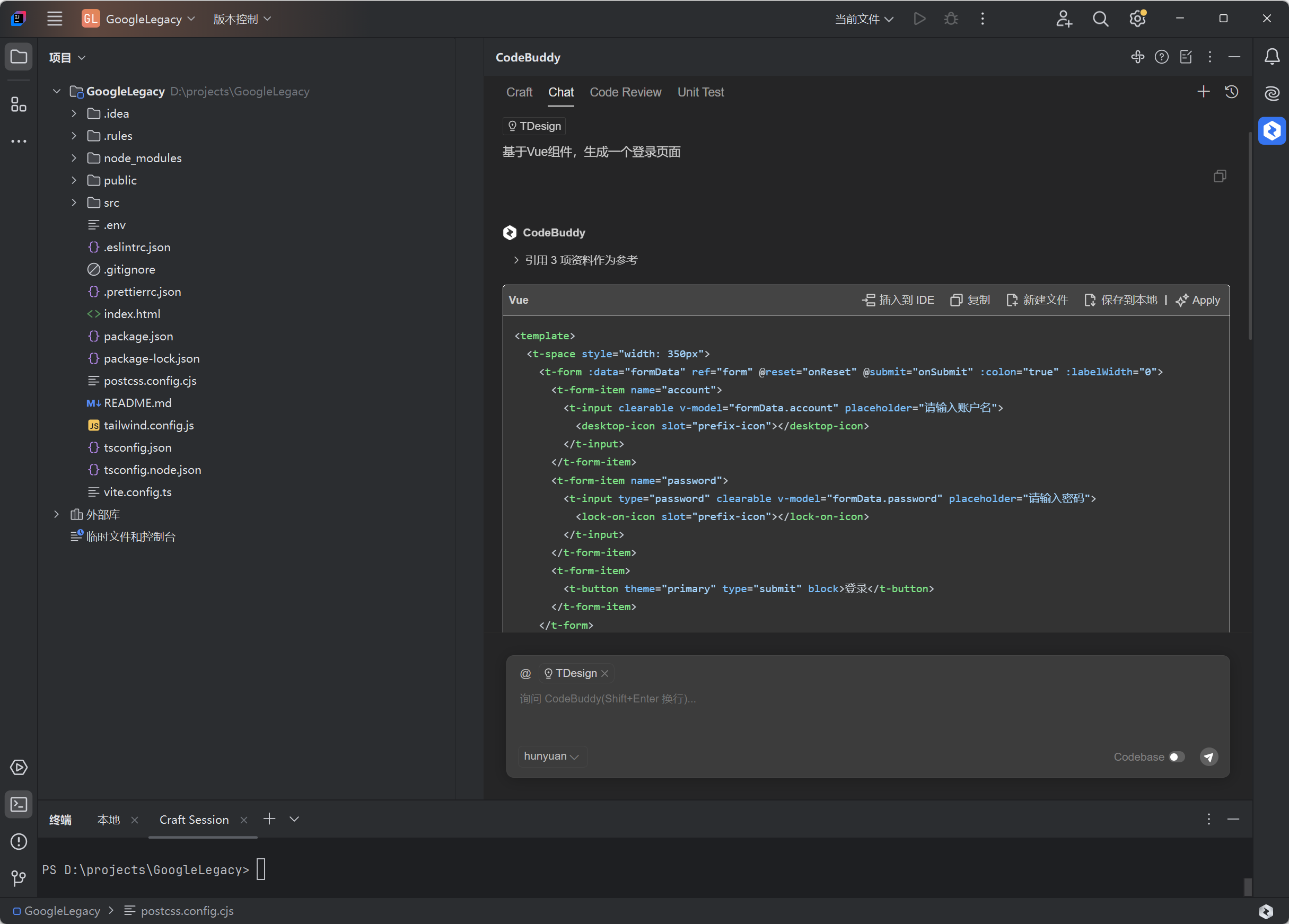Click Apply on the Vue code block
Viewport: 1289px width, 924px height.
tap(1197, 300)
